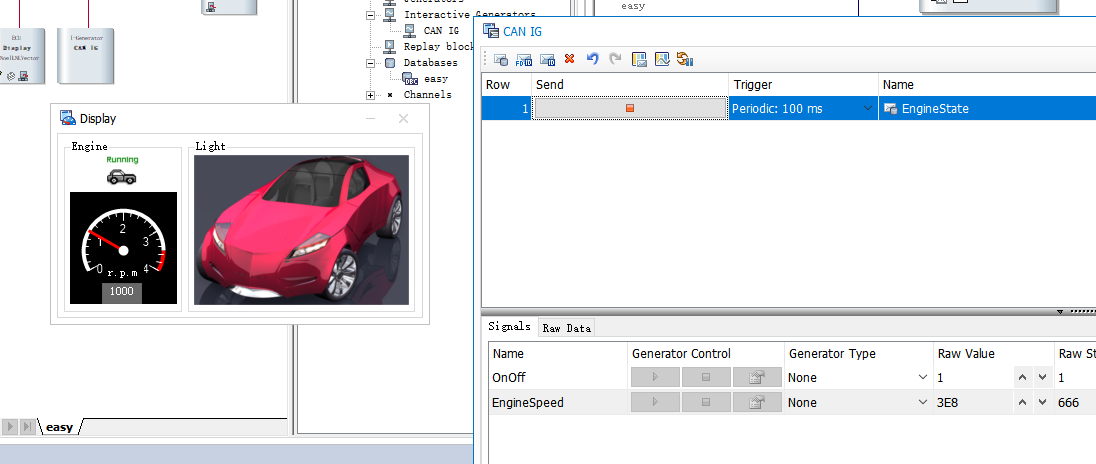Select the easy desktop tab
This screenshot has width=1096, height=464.
59,427
